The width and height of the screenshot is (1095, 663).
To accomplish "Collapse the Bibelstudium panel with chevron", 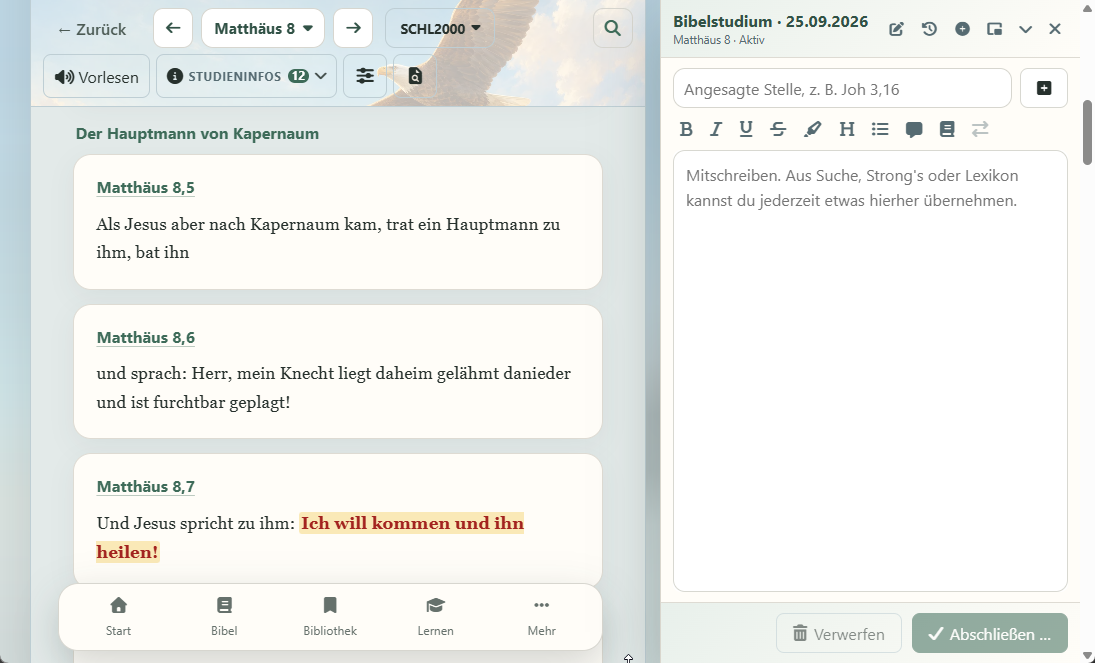I will pos(1025,29).
